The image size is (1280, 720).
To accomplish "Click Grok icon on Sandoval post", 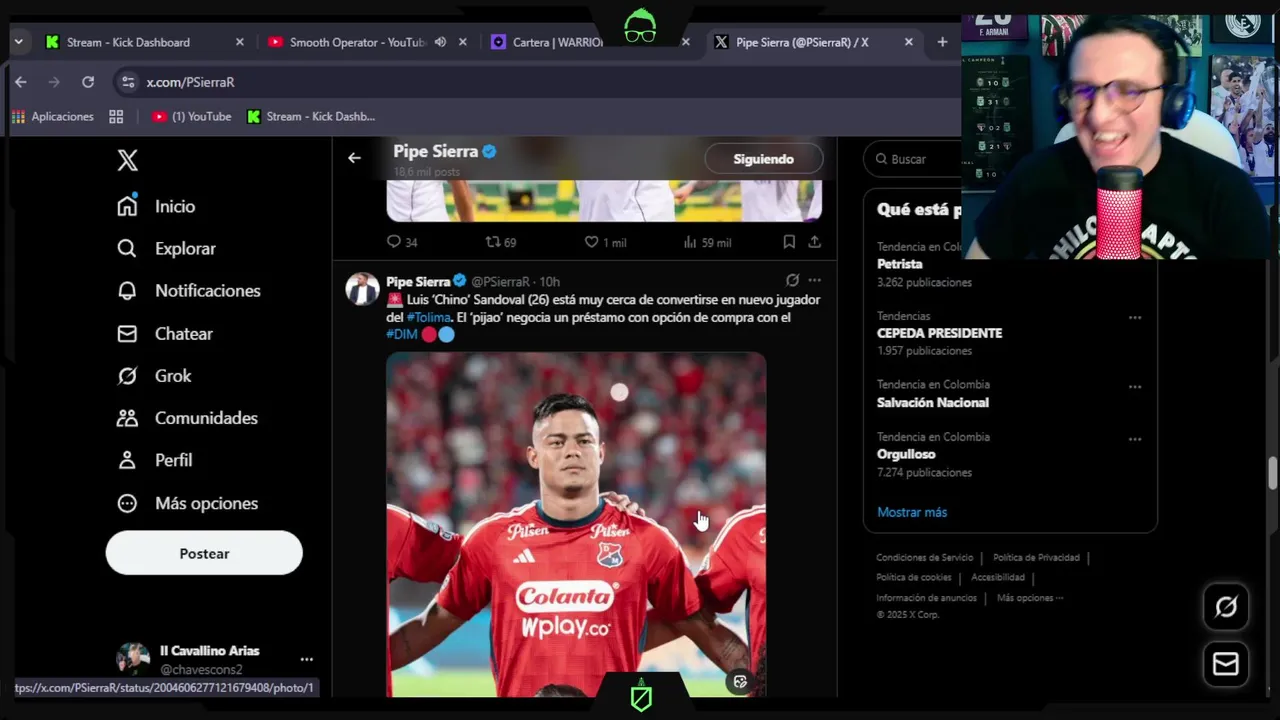I will coord(792,280).
